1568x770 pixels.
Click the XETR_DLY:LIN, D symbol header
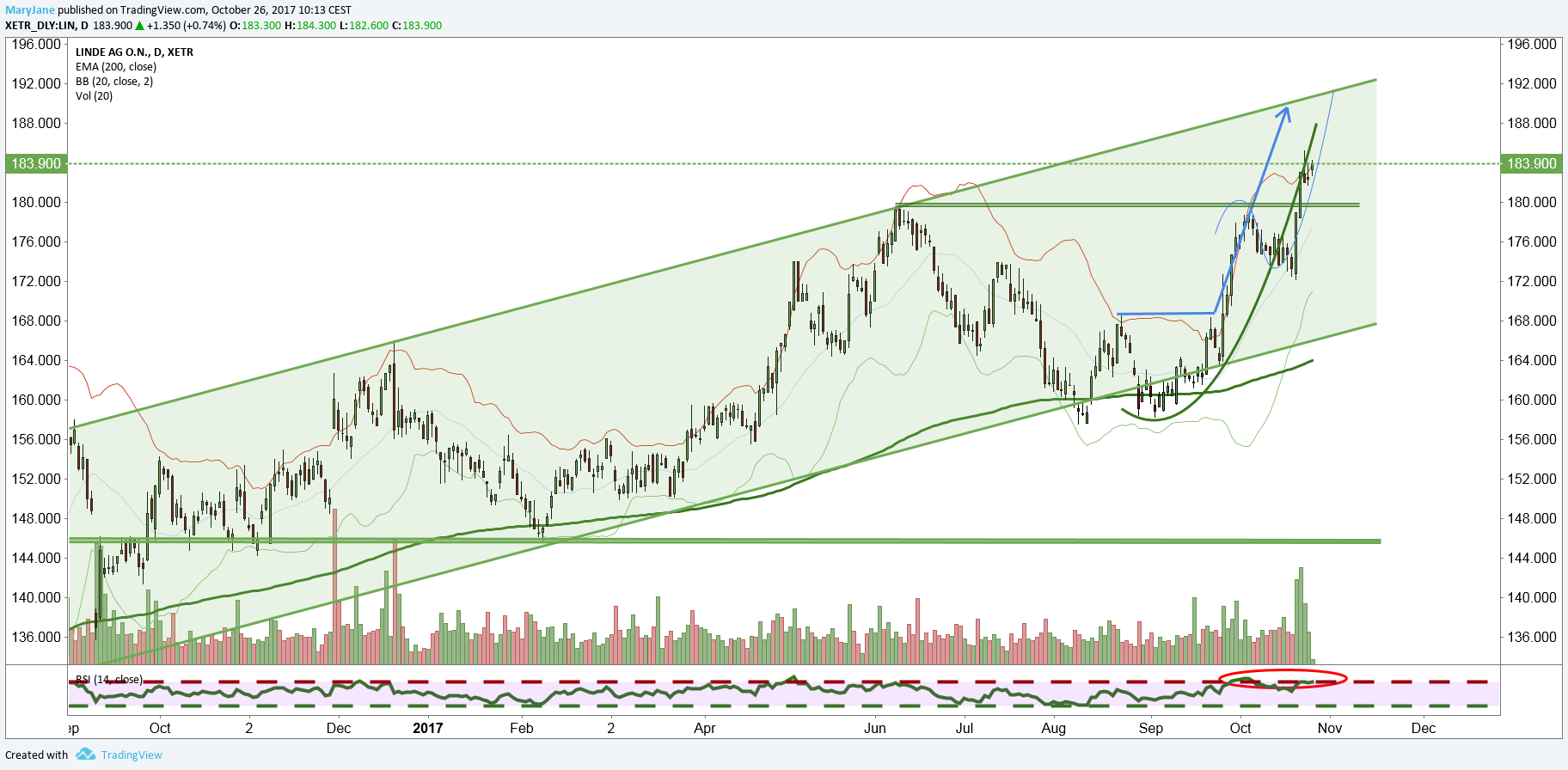pyautogui.click(x=46, y=26)
